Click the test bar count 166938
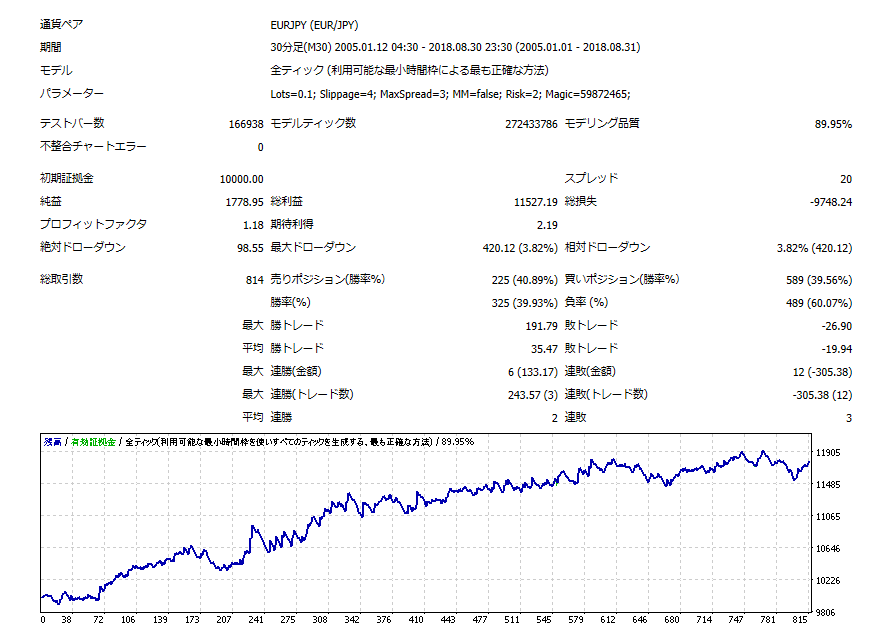 (x=246, y=124)
